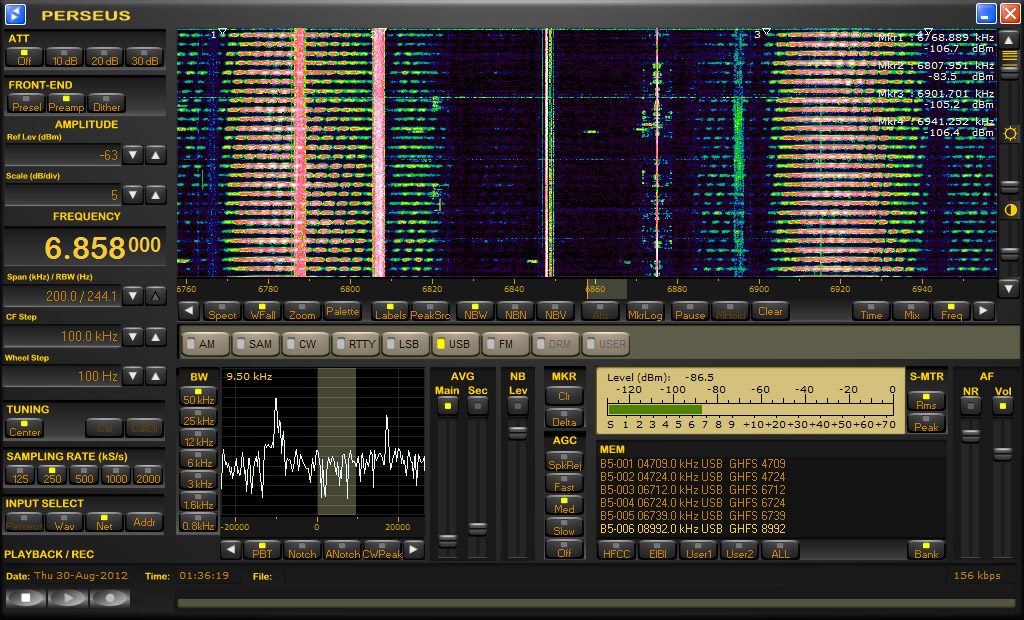Click right arrow after CWPeak button
This screenshot has height=620, width=1024.
[x=413, y=550]
